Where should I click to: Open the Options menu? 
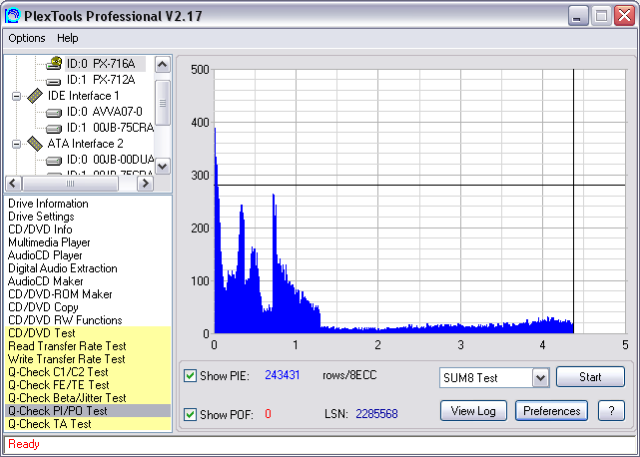(27, 38)
